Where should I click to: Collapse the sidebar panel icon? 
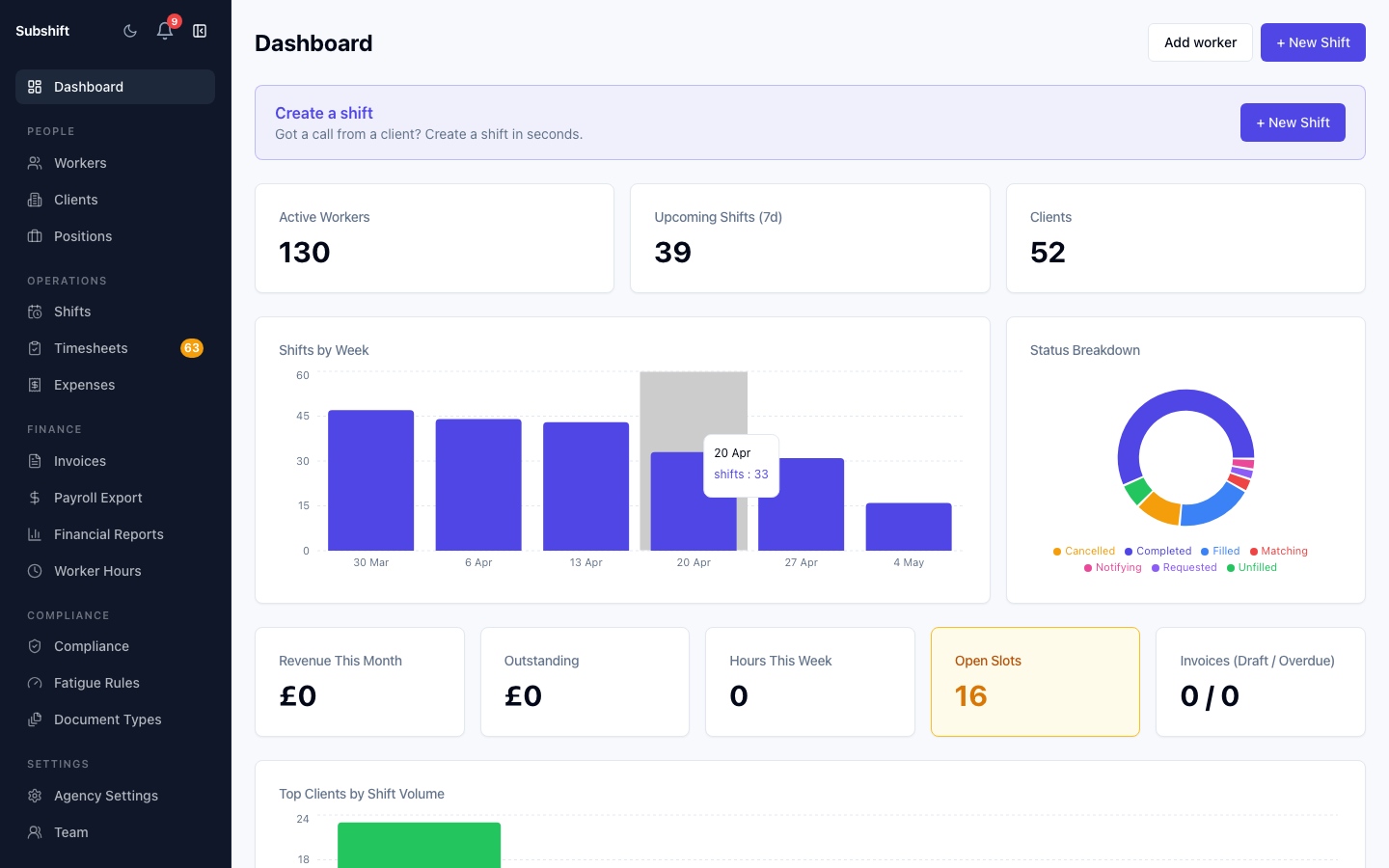[x=200, y=31]
